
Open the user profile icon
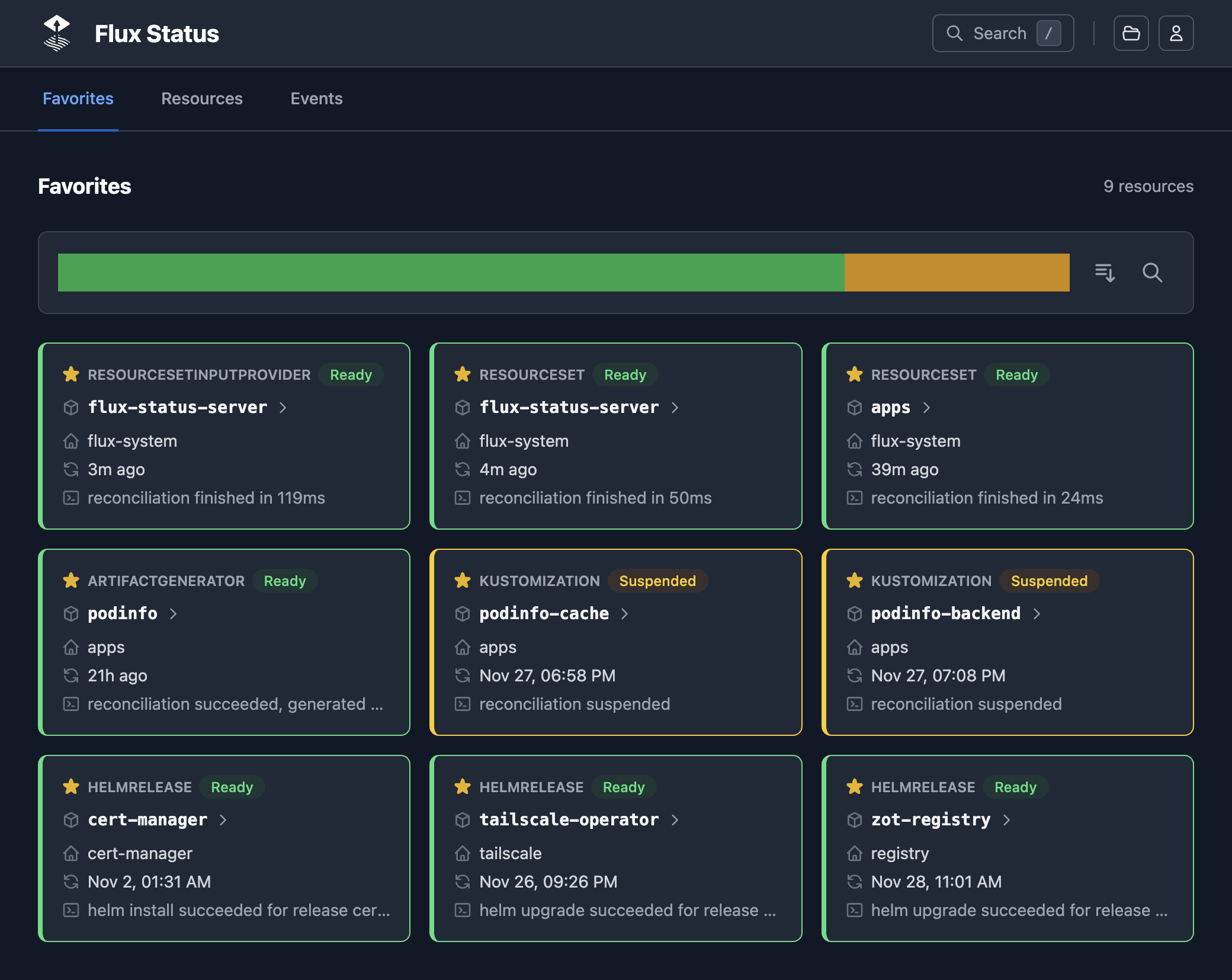tap(1176, 33)
